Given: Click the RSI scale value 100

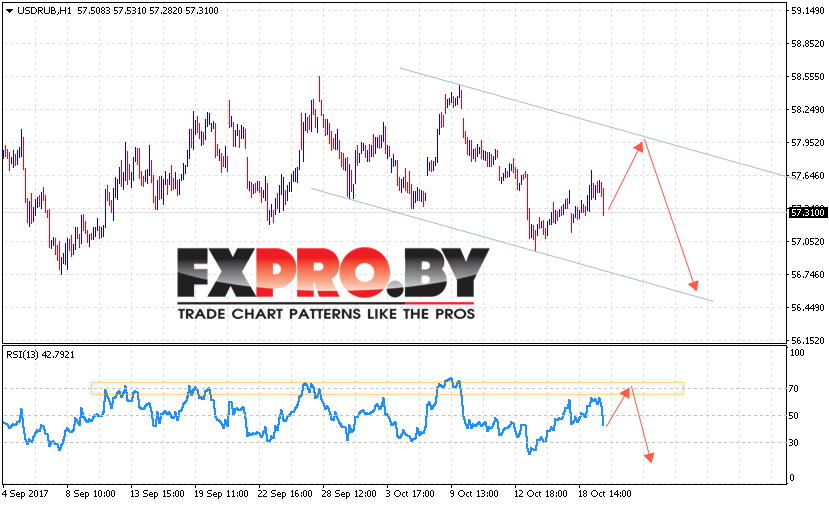Looking at the screenshot, I should [x=797, y=353].
